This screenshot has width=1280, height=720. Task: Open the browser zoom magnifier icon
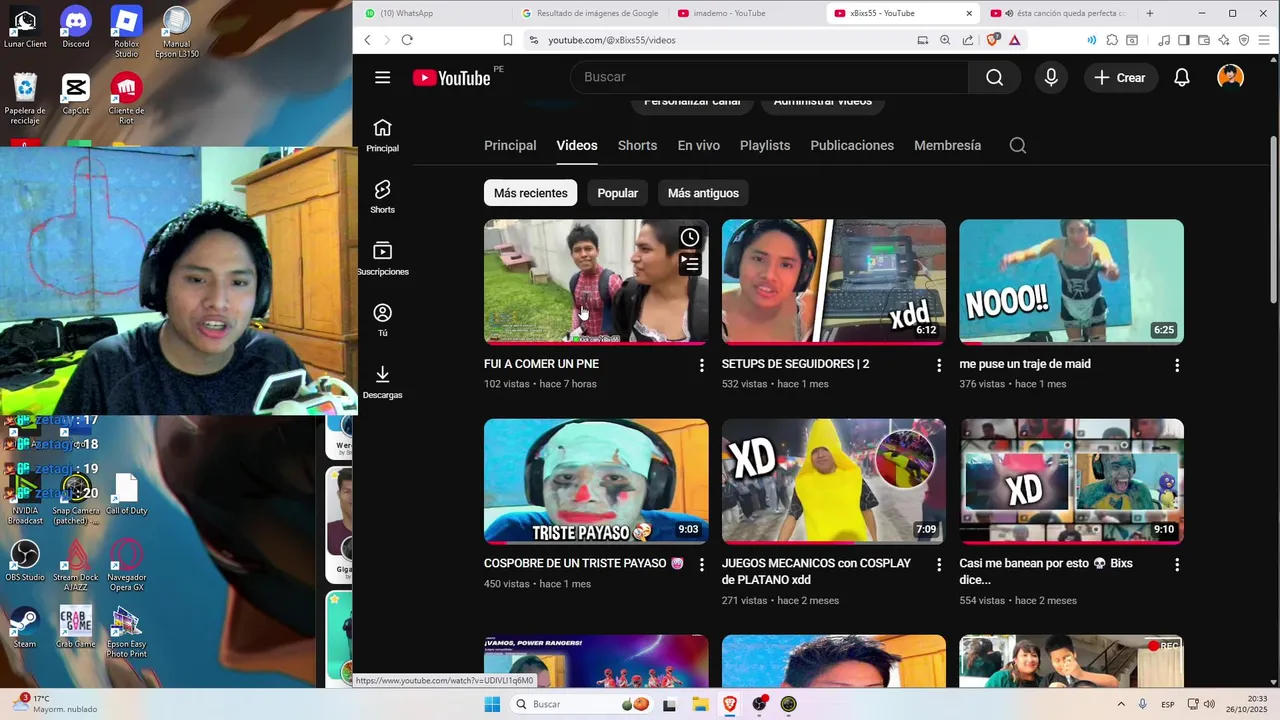pos(945,40)
